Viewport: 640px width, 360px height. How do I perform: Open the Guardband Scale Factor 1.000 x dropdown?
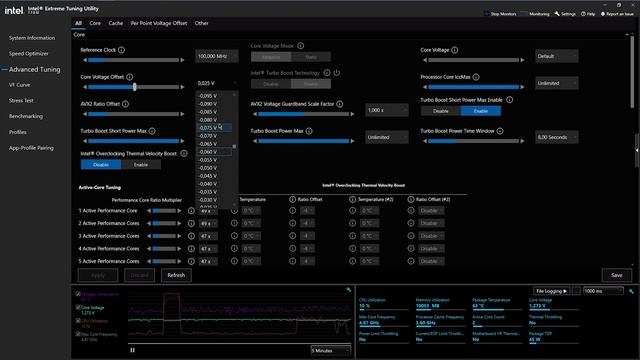[387, 110]
